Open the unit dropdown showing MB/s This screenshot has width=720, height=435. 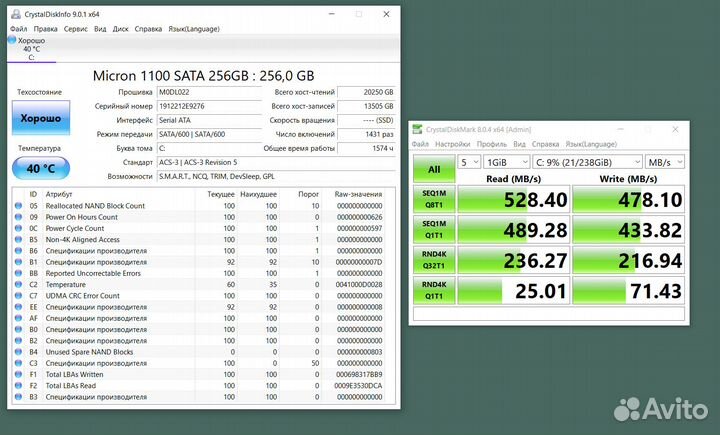[x=664, y=162]
